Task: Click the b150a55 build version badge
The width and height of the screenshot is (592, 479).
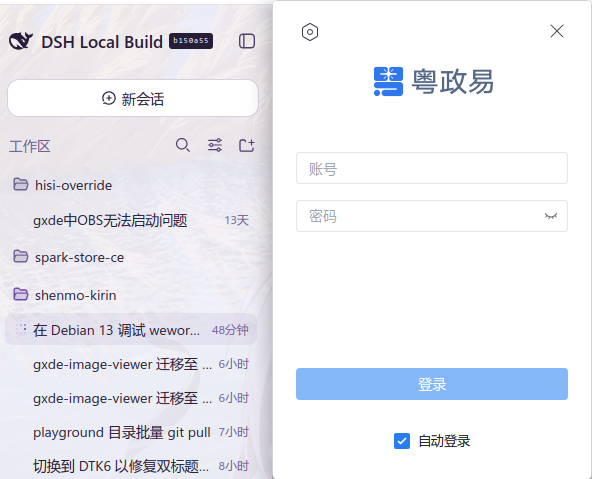Action: click(x=191, y=41)
